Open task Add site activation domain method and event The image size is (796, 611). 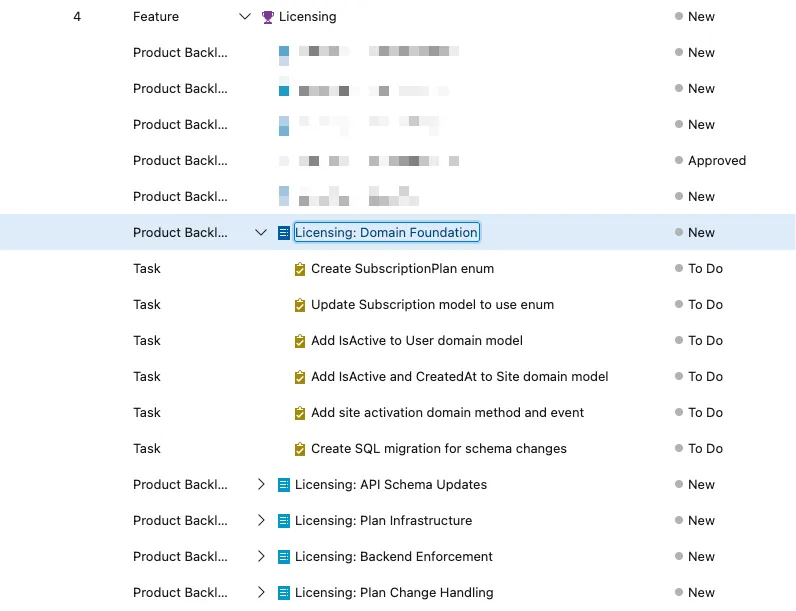[447, 413]
